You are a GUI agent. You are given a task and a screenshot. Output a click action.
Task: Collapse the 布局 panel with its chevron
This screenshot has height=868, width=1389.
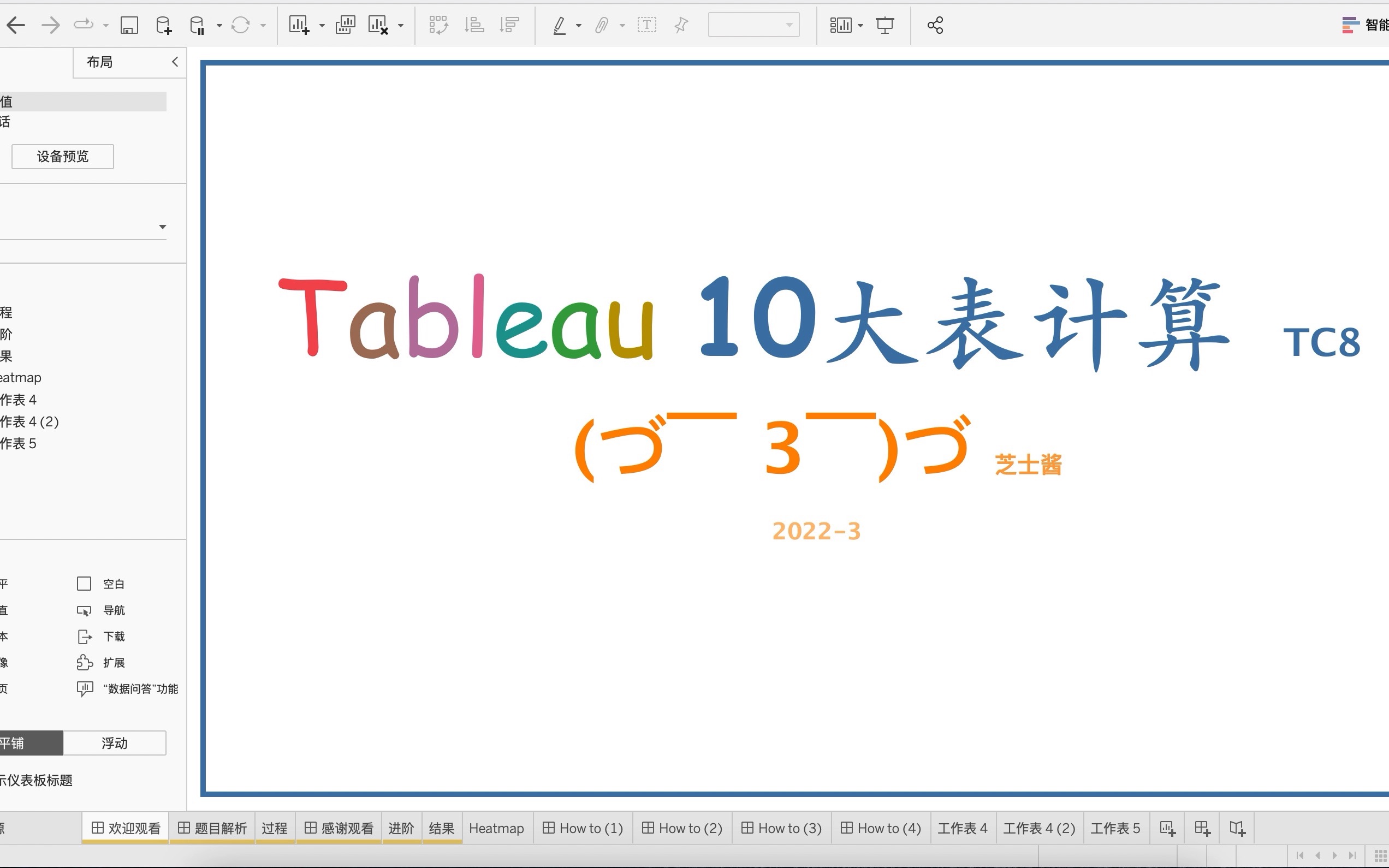175,62
